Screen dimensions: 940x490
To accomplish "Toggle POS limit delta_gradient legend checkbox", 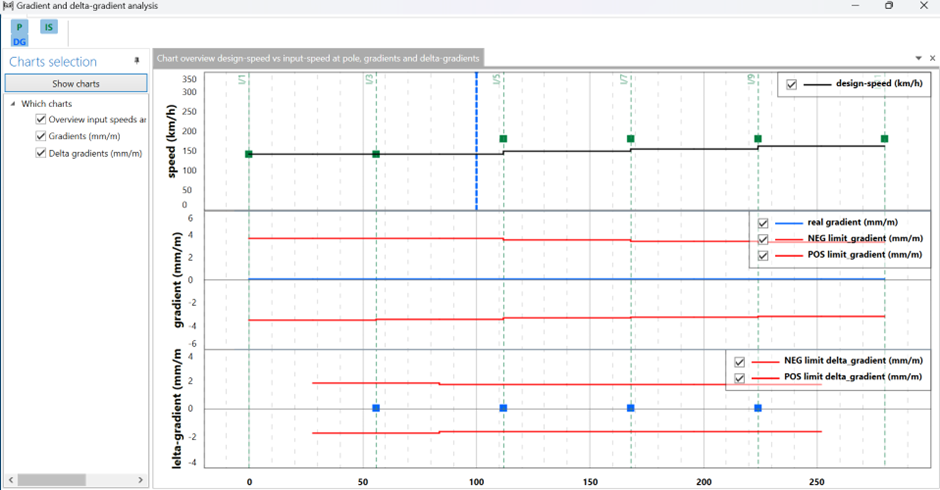I will coord(740,378).
